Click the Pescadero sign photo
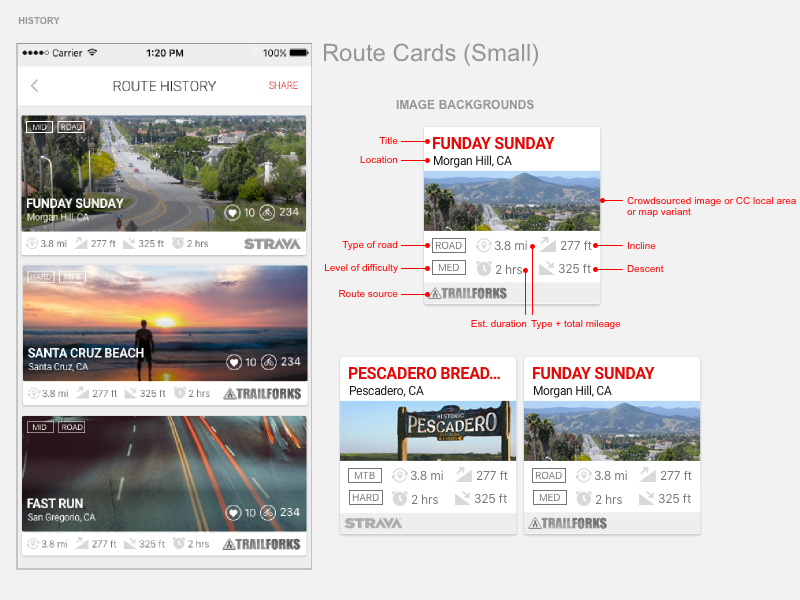This screenshot has width=800, height=600. pyautogui.click(x=428, y=431)
